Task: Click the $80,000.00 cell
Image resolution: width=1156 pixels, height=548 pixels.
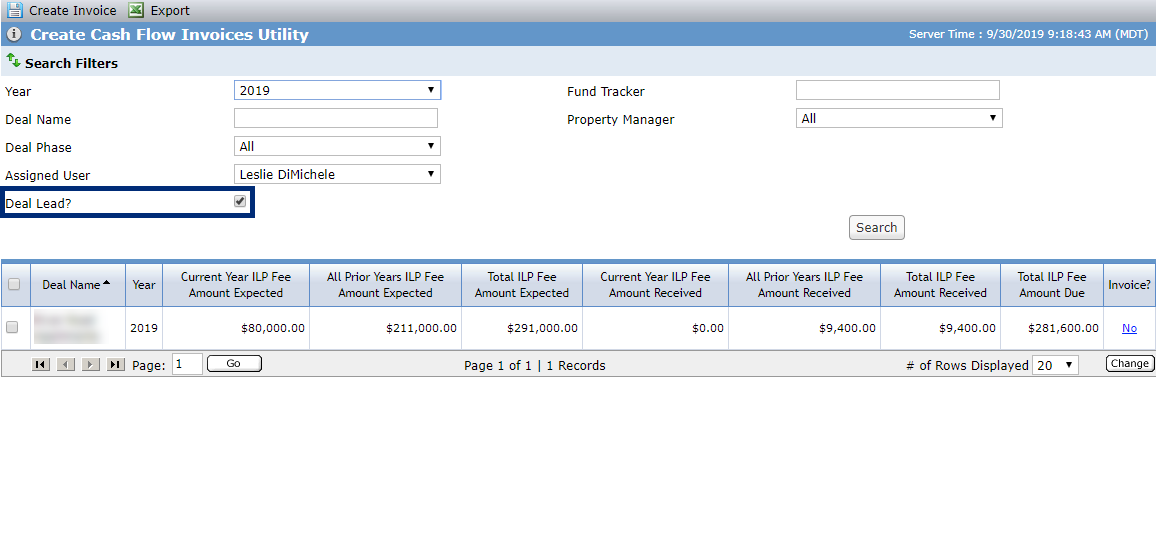Action: [236, 328]
